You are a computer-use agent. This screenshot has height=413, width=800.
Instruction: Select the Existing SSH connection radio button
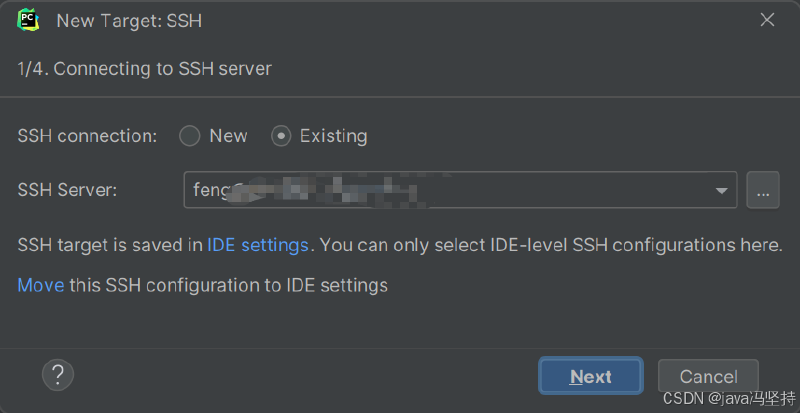(281, 136)
